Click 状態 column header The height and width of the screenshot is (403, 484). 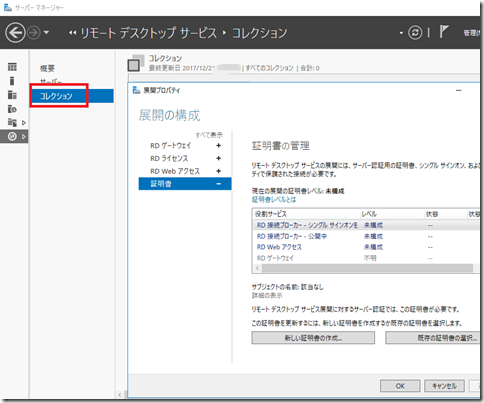432,214
